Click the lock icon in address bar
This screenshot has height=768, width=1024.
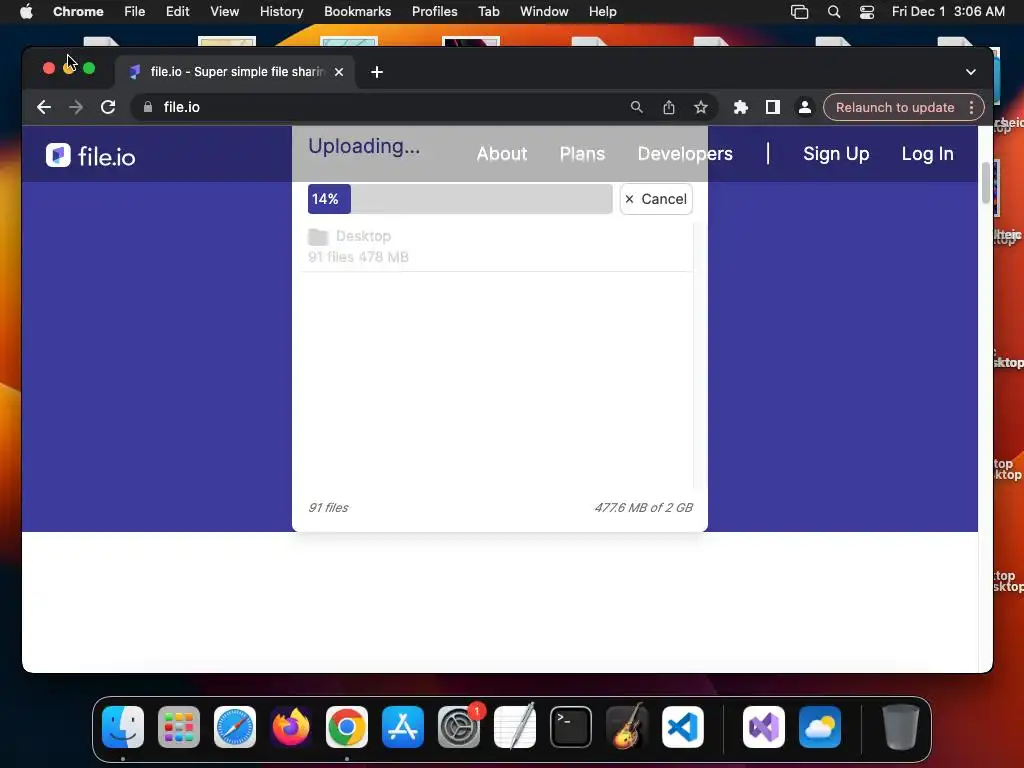click(x=148, y=107)
